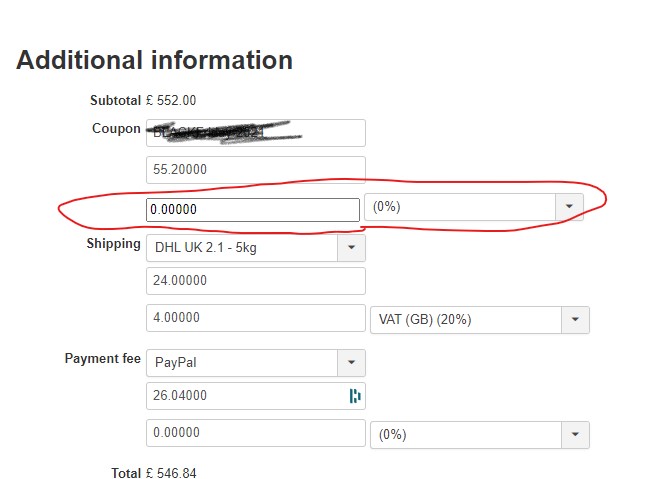
Task: Click the password manager icon in the payment fee field
Action: (x=355, y=396)
